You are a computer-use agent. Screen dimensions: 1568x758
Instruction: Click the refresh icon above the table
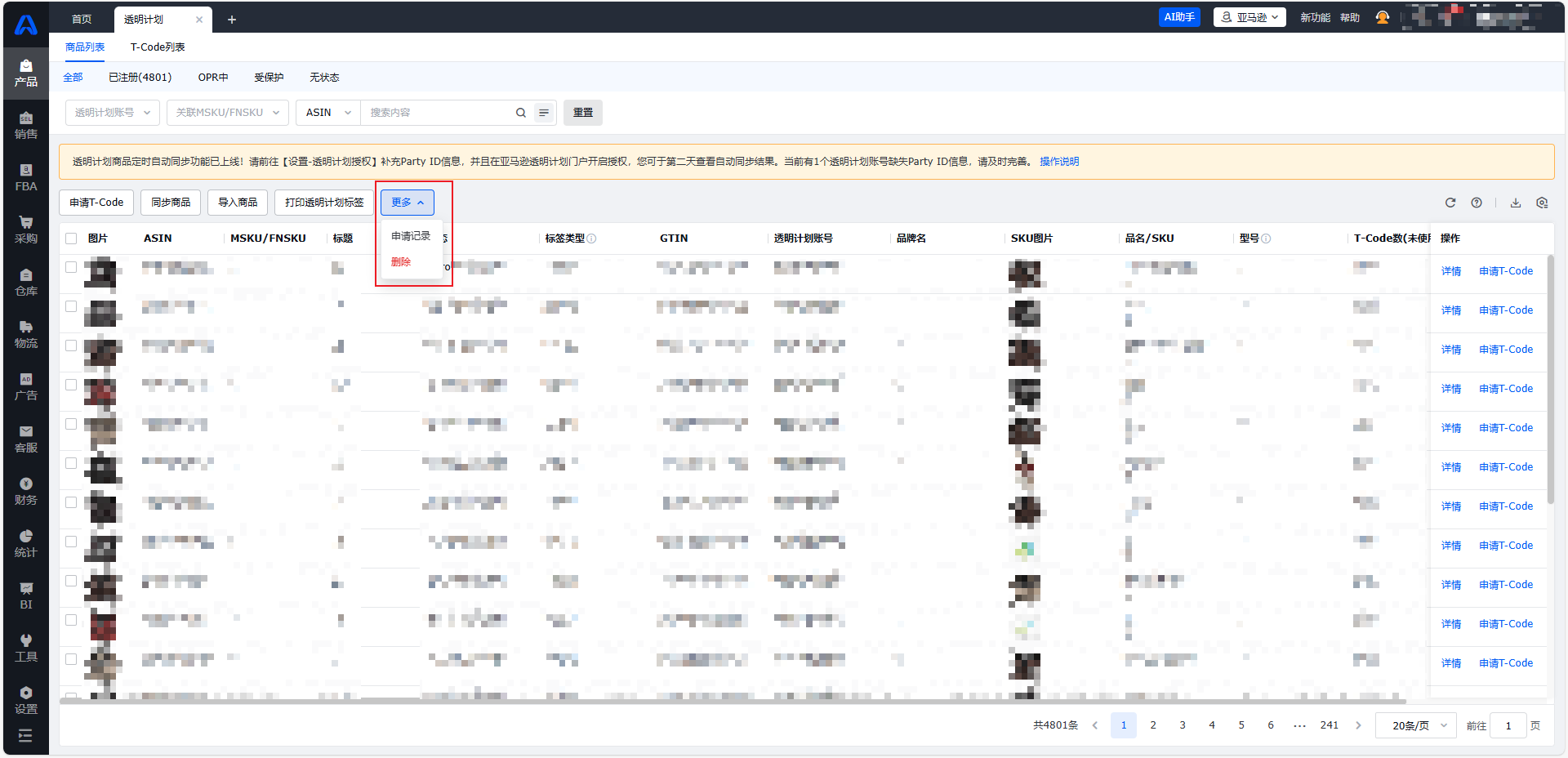(x=1450, y=203)
